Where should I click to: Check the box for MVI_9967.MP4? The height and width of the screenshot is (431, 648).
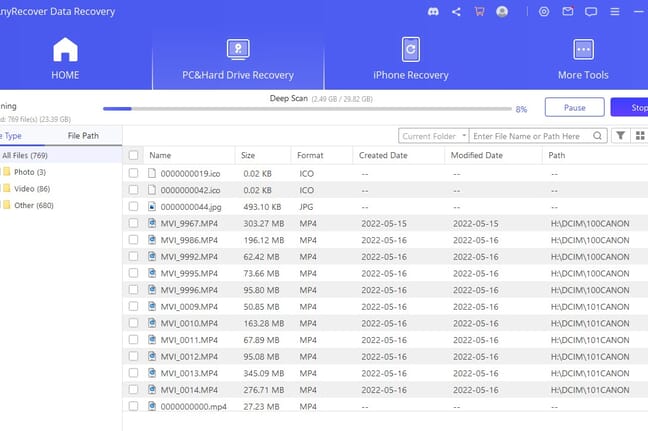[x=133, y=223]
